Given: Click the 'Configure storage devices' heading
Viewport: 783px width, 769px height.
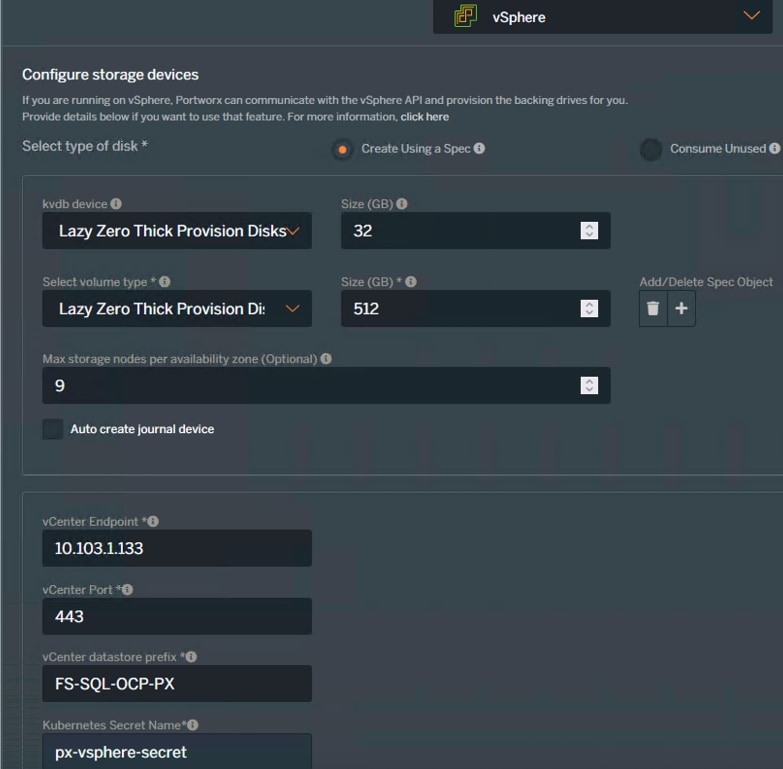Looking at the screenshot, I should tap(110, 75).
